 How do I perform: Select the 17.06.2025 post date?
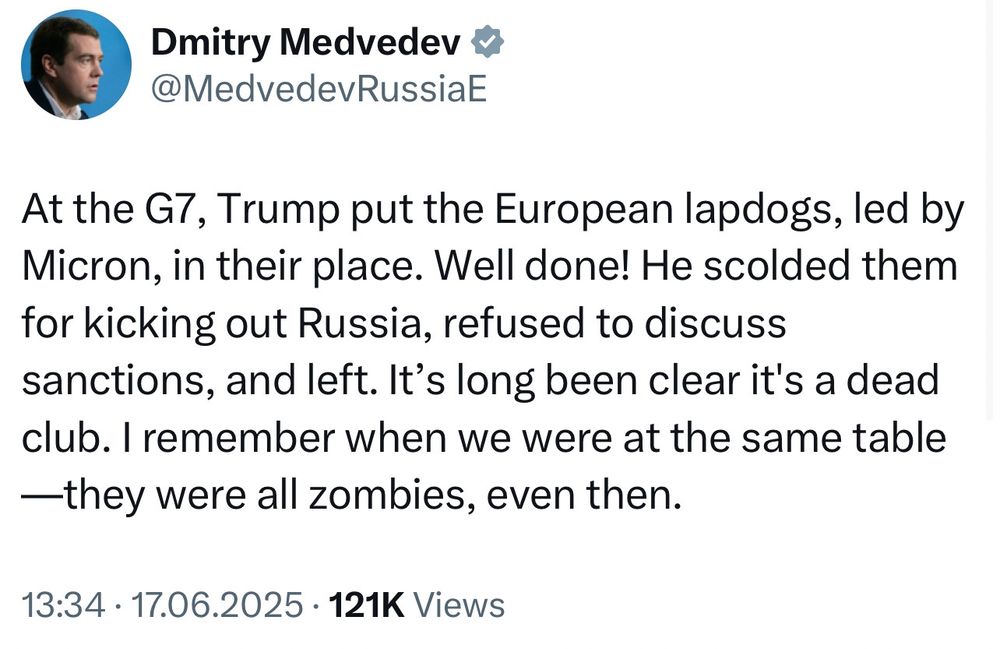216,604
